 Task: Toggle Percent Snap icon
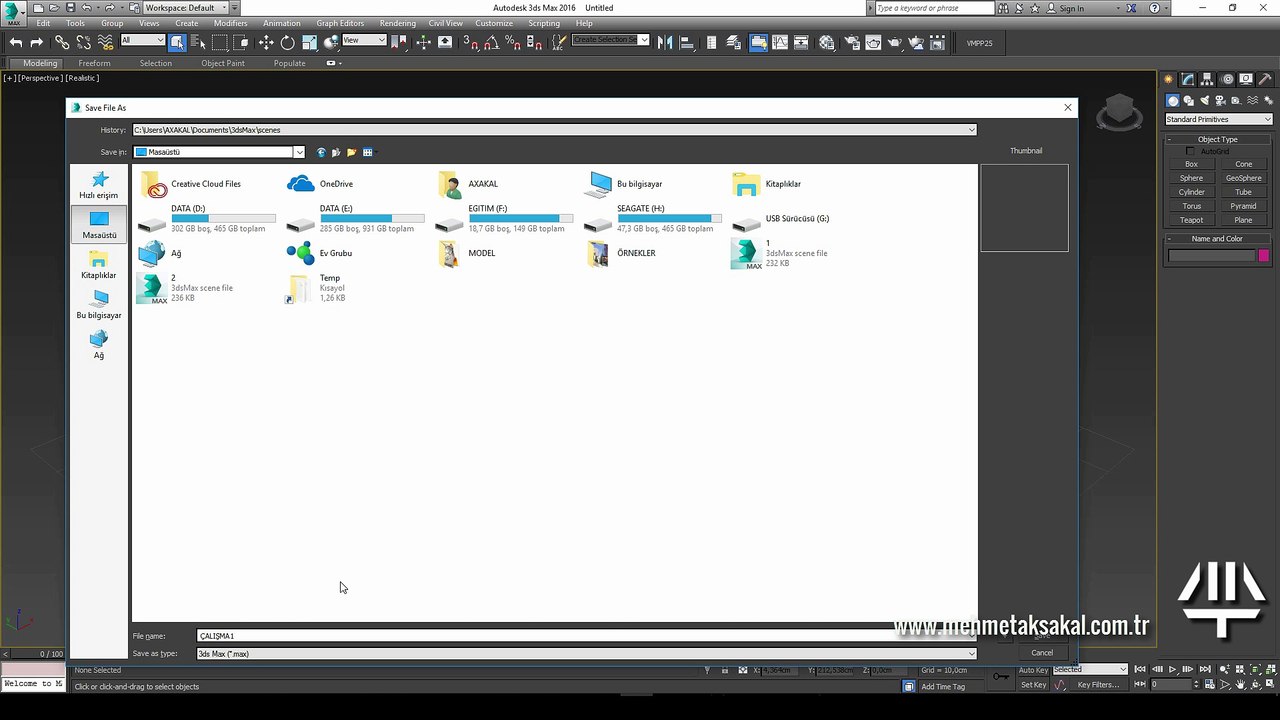[x=513, y=42]
